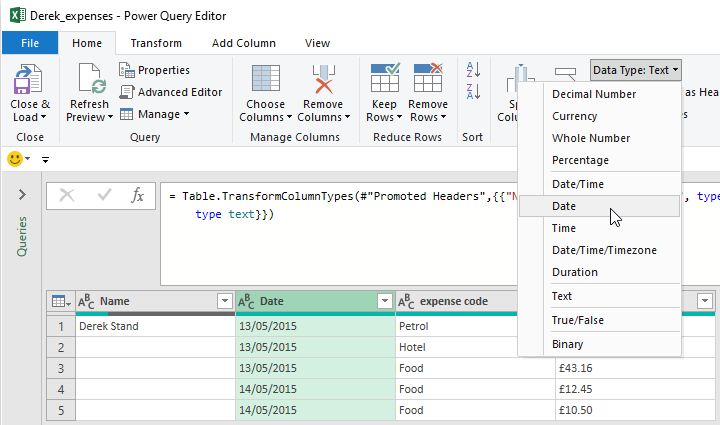Click the Keep Rows icon
720x425 pixels.
[385, 78]
